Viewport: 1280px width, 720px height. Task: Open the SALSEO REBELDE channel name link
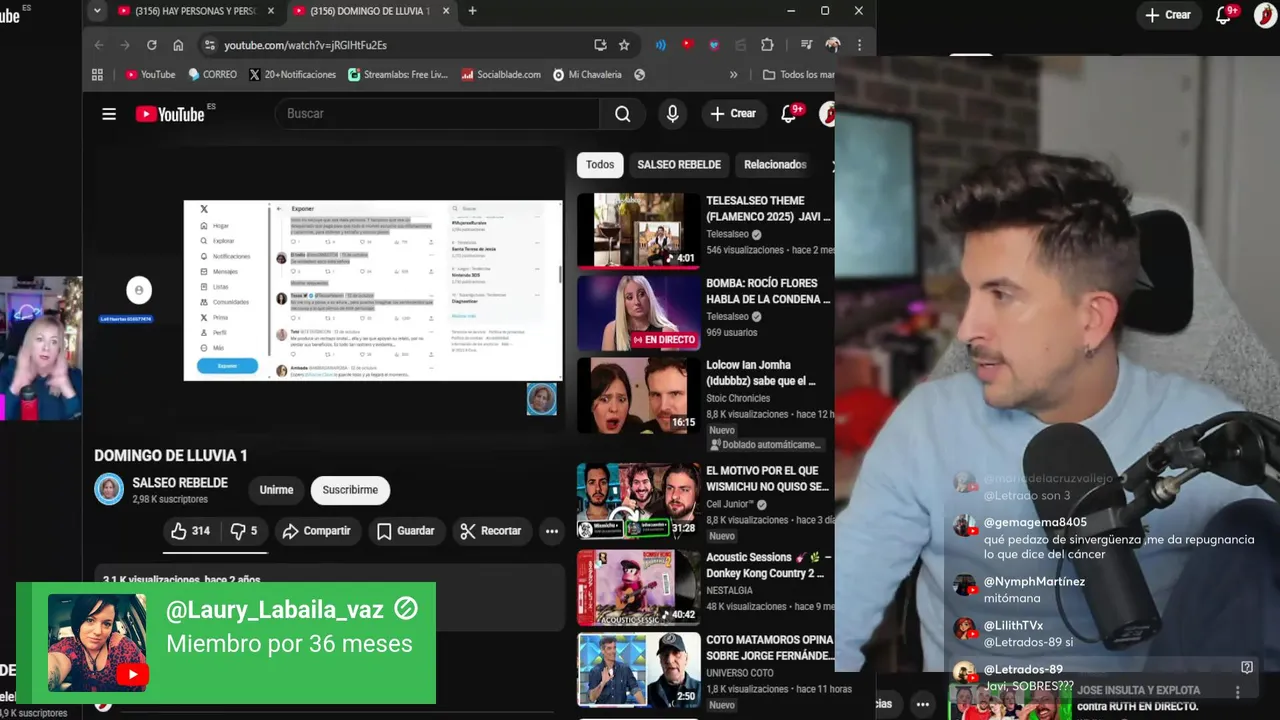180,483
